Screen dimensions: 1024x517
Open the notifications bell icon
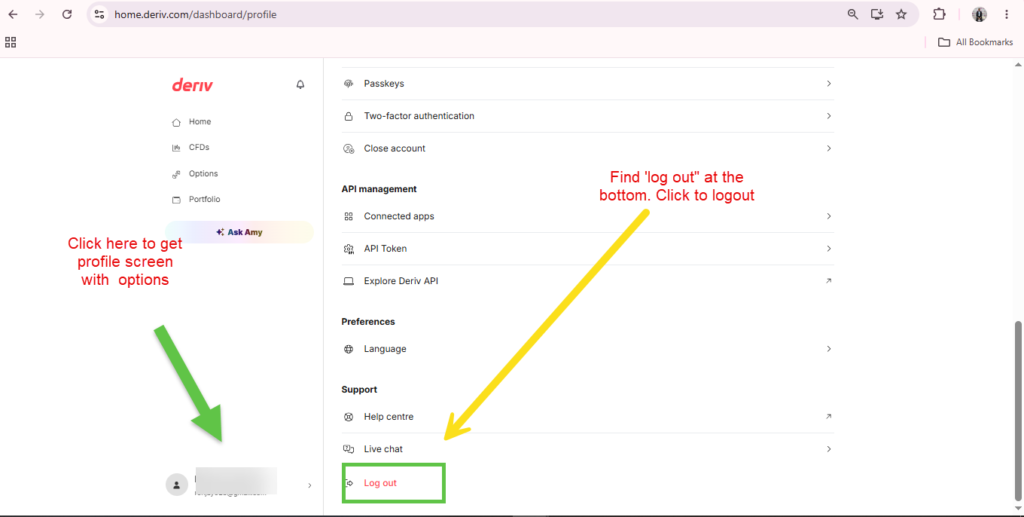(x=300, y=85)
